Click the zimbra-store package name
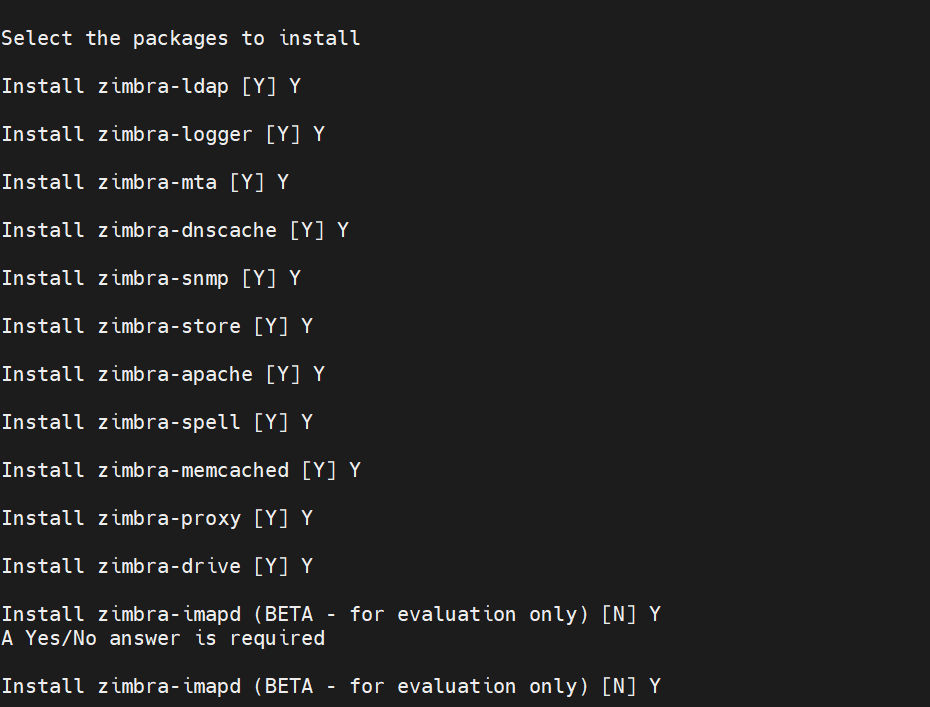Viewport: 930px width, 707px height. point(169,326)
